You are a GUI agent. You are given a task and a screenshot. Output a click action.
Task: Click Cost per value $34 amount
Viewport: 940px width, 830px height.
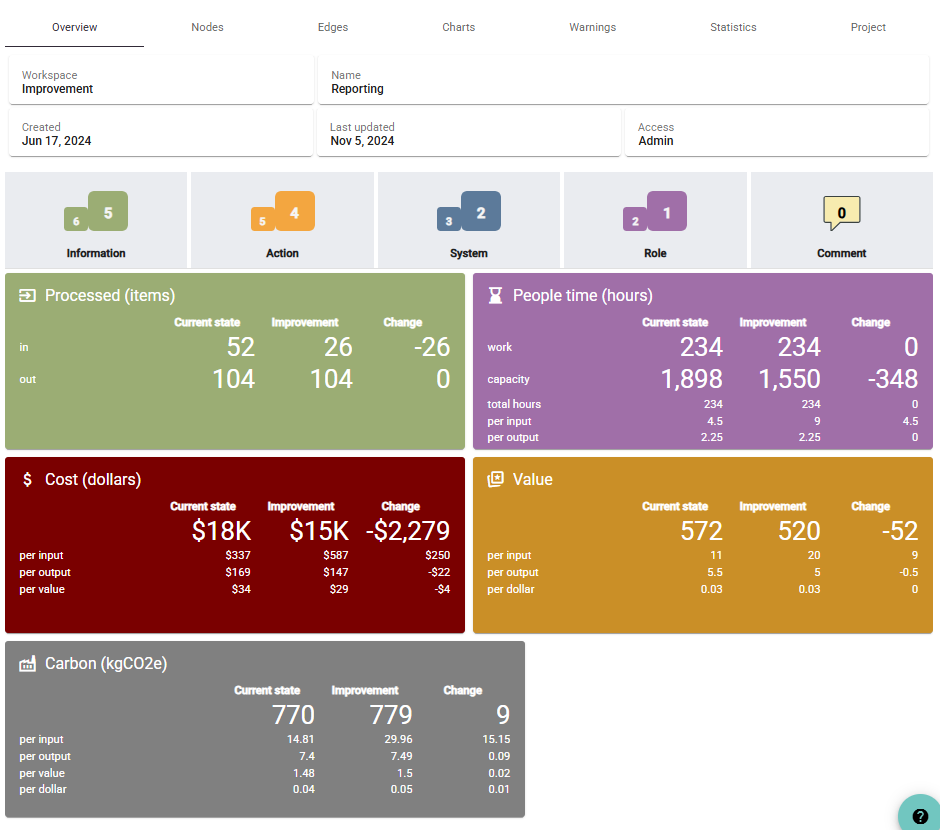(x=241, y=589)
